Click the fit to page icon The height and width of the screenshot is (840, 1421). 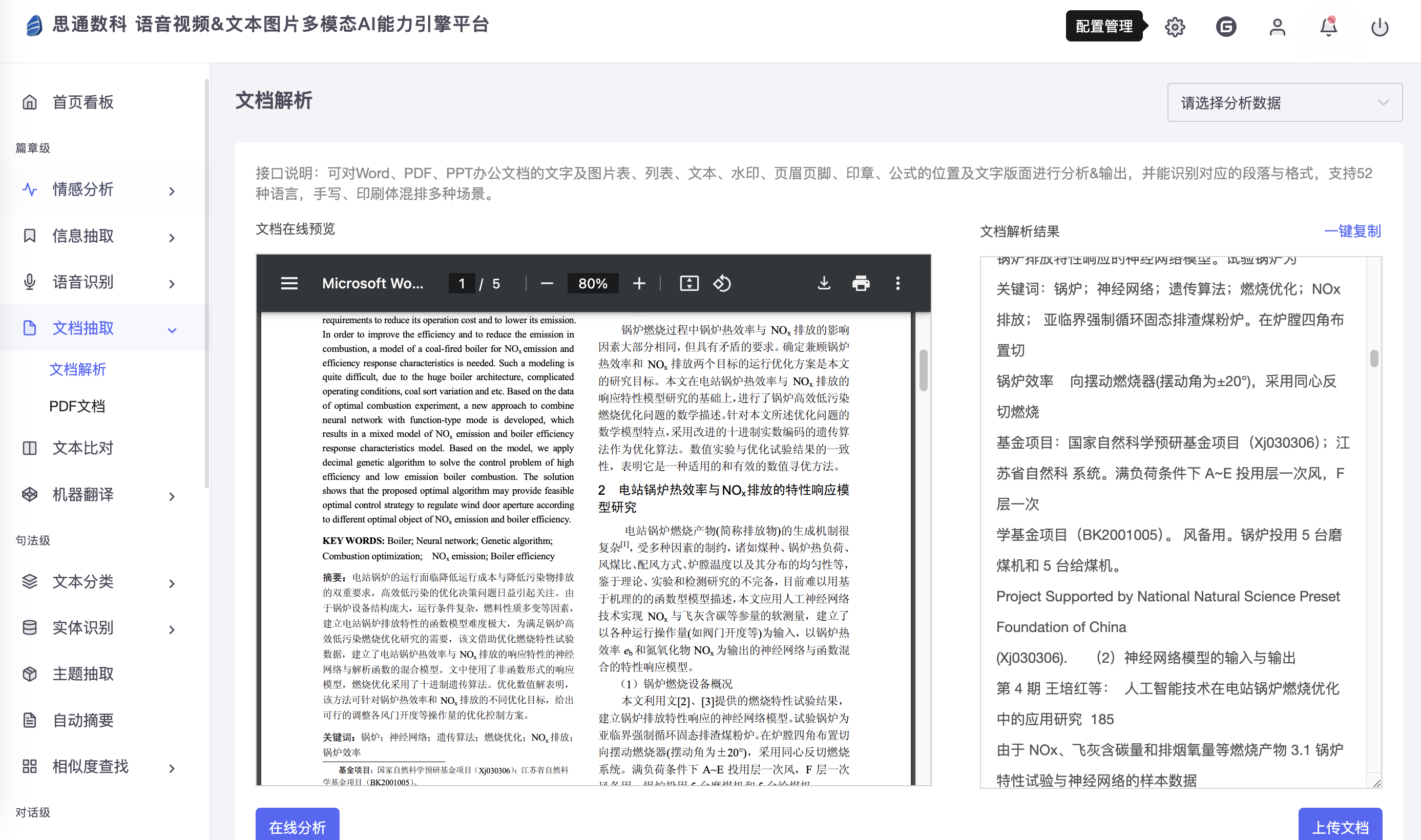click(689, 283)
